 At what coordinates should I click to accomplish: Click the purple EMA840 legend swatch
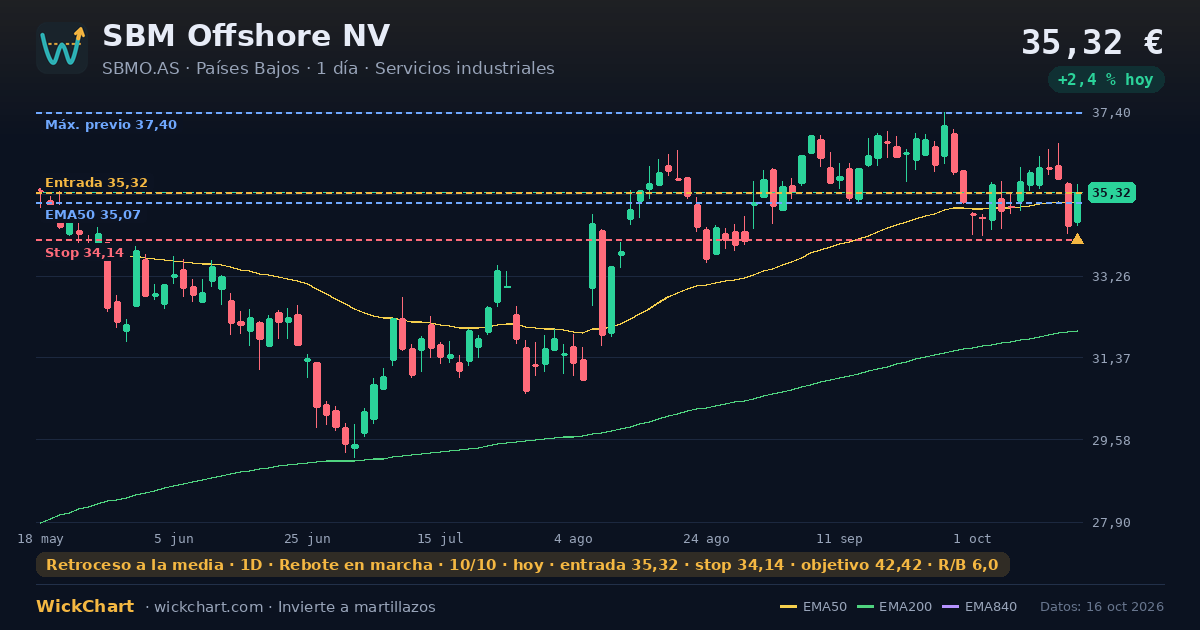coord(950,607)
